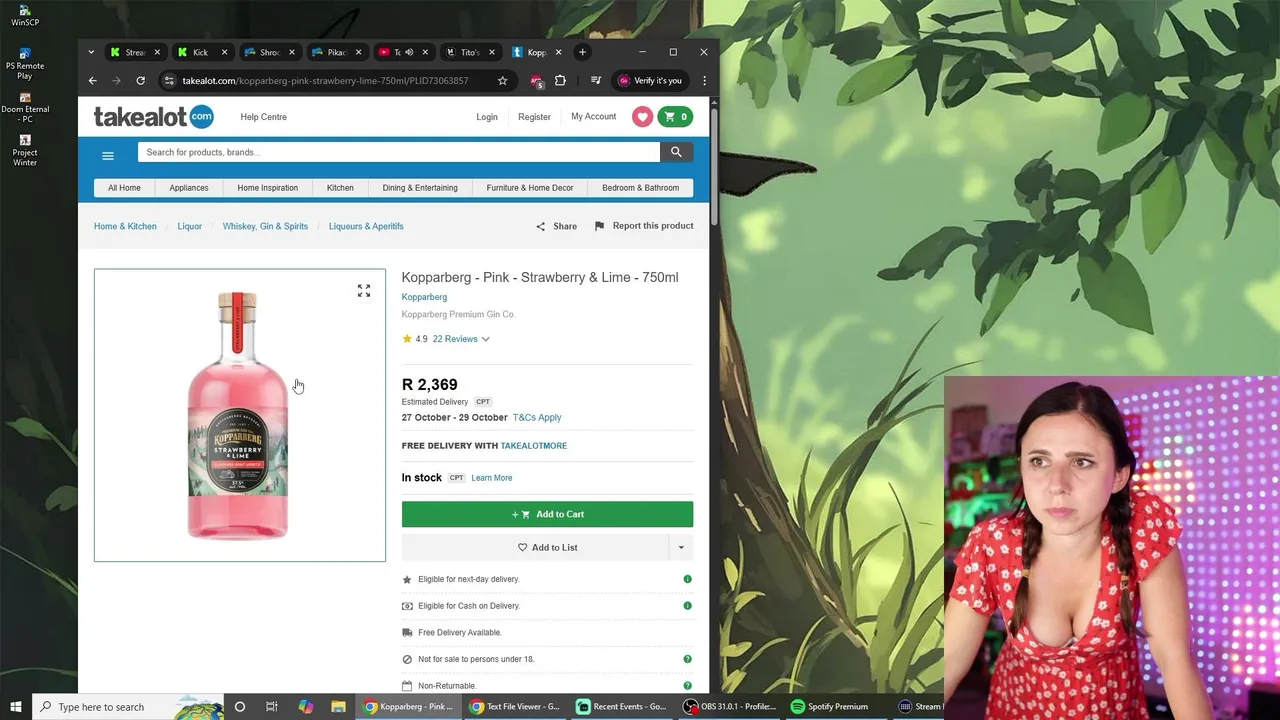
Task: Open the TAKEALOTMORE link
Action: click(533, 446)
